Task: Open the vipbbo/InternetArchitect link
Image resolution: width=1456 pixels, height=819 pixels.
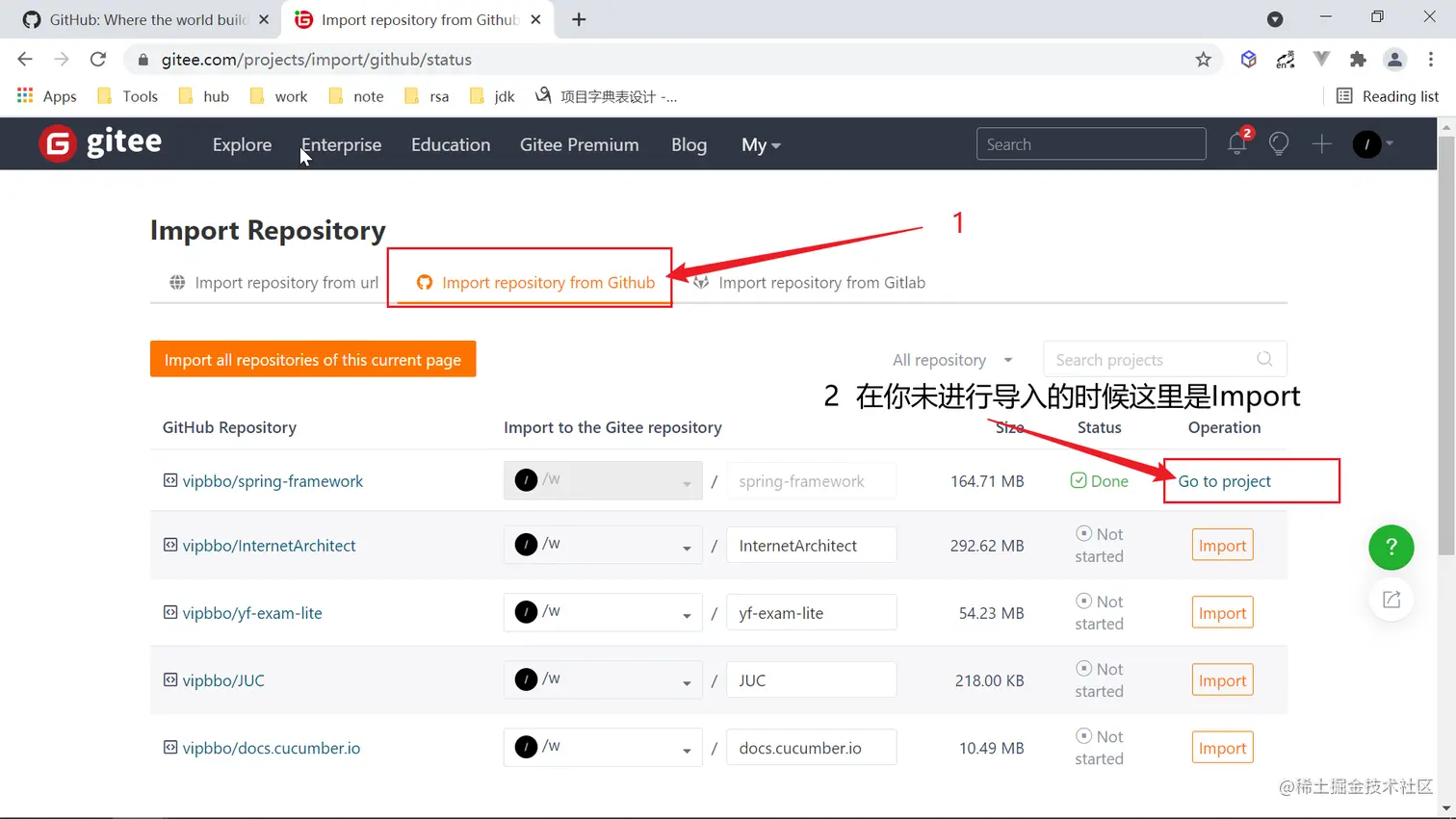Action: click(x=269, y=545)
